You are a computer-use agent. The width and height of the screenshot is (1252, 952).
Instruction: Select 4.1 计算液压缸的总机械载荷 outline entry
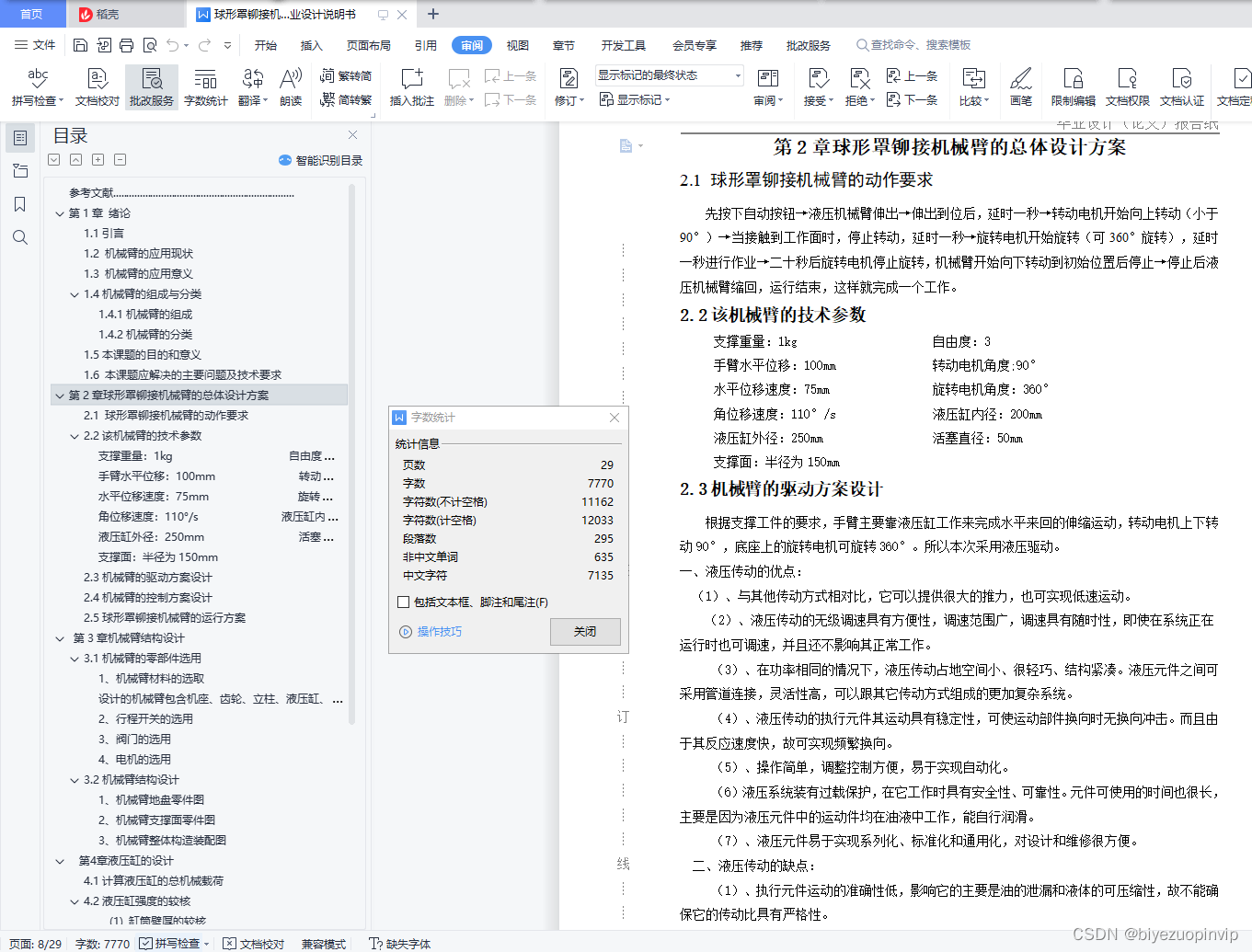pyautogui.click(x=154, y=881)
